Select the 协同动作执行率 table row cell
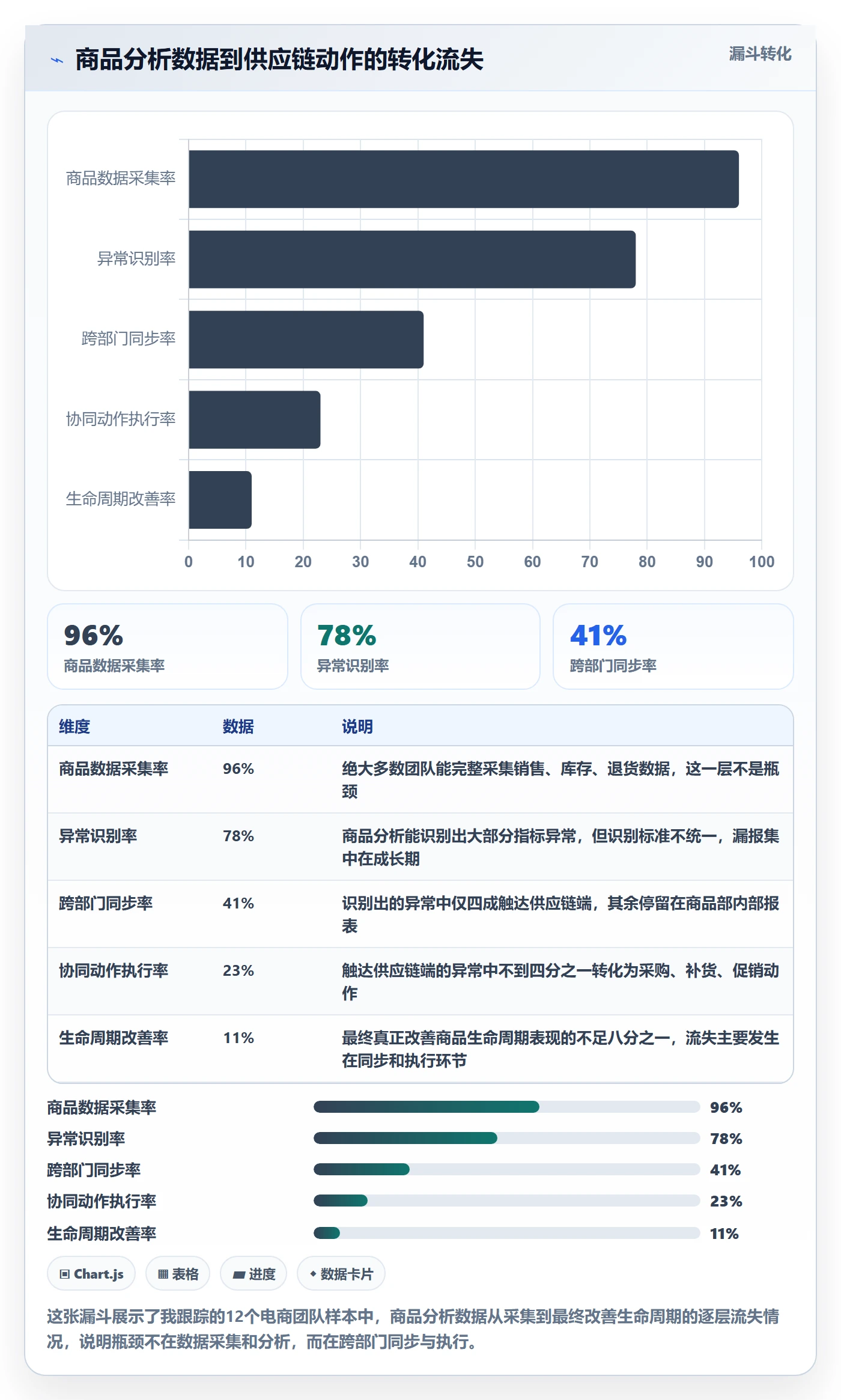Screen dimensions: 841x1400 pyautogui.click(x=114, y=970)
